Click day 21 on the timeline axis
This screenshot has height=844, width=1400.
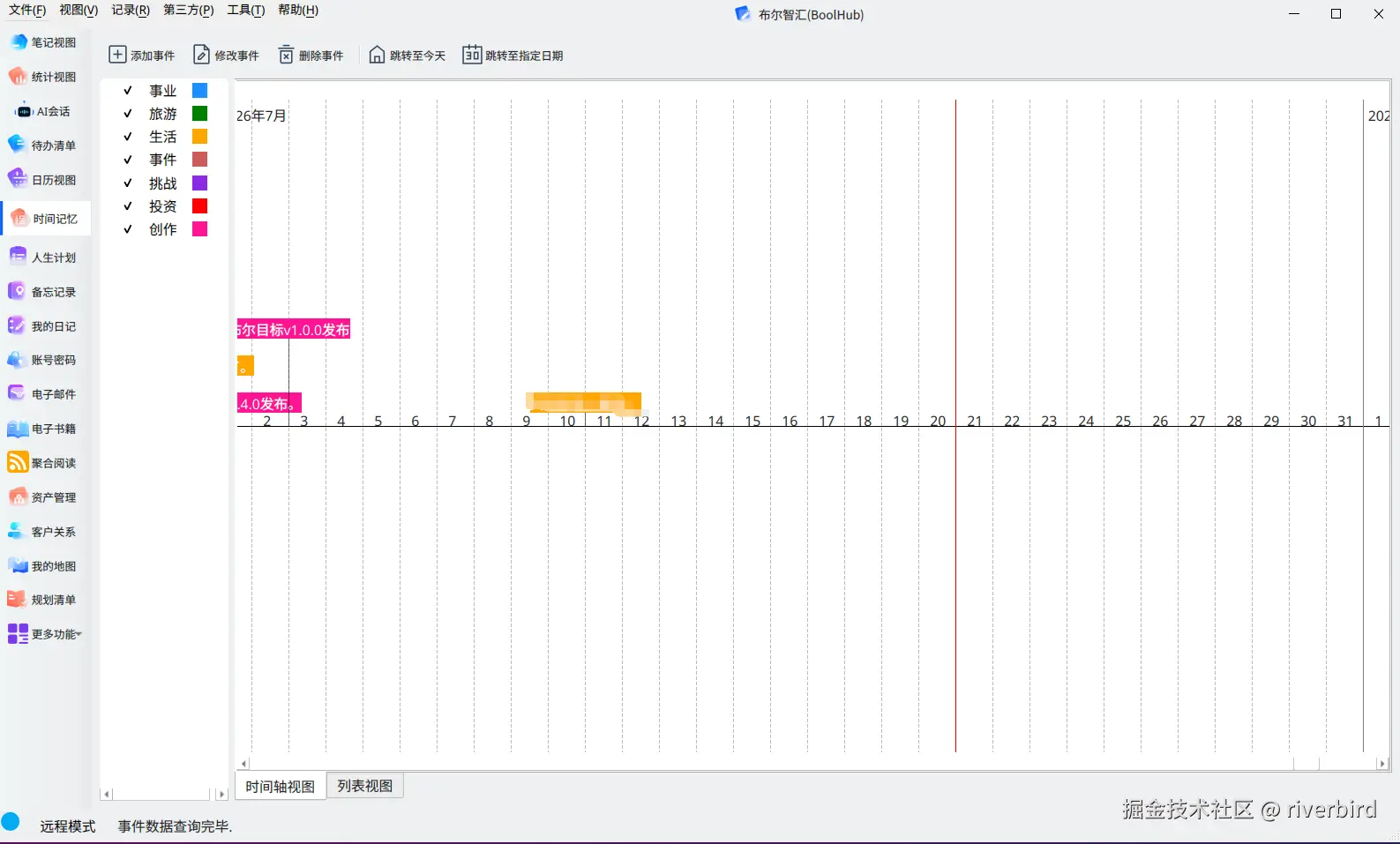975,421
